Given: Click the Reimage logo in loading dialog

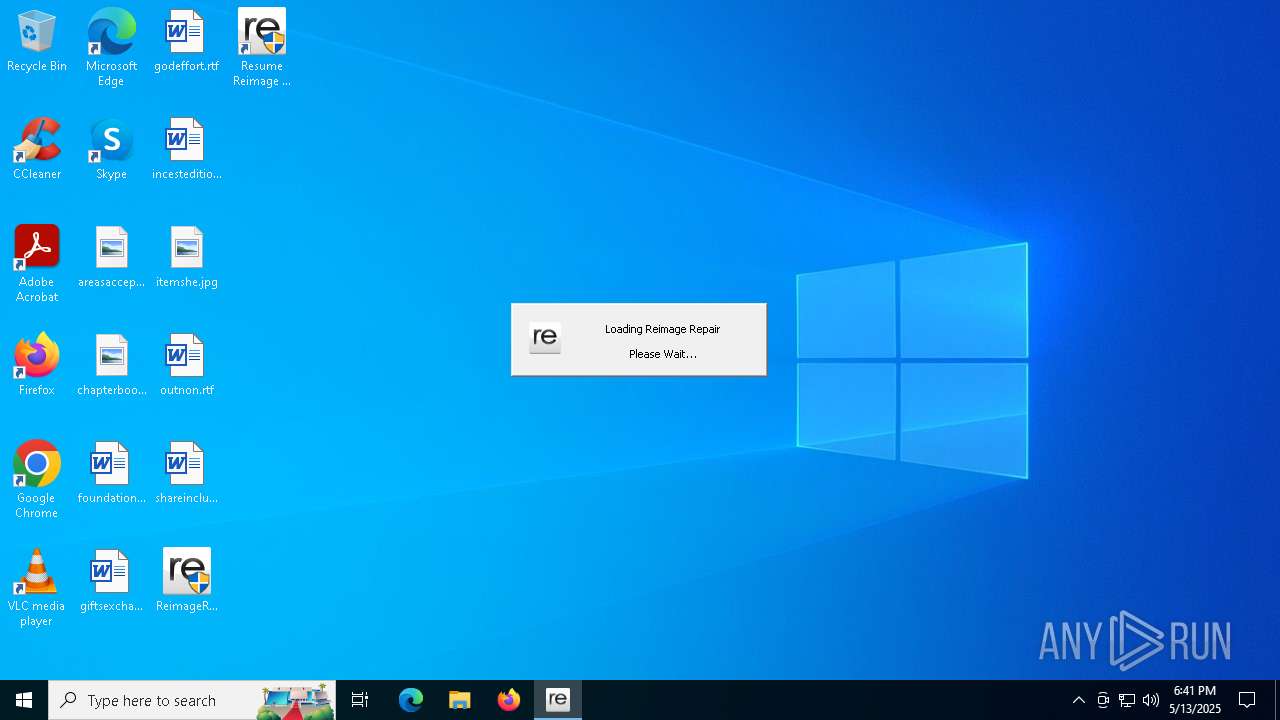Looking at the screenshot, I should [x=545, y=338].
